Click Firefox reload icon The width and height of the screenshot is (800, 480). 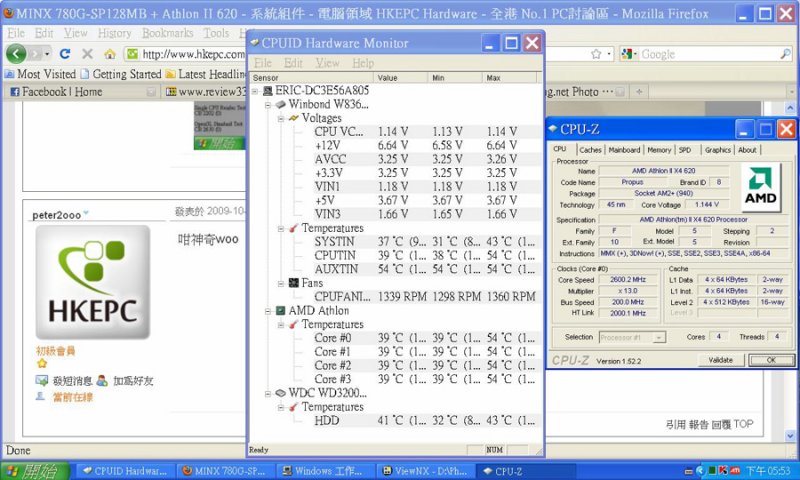click(65, 54)
